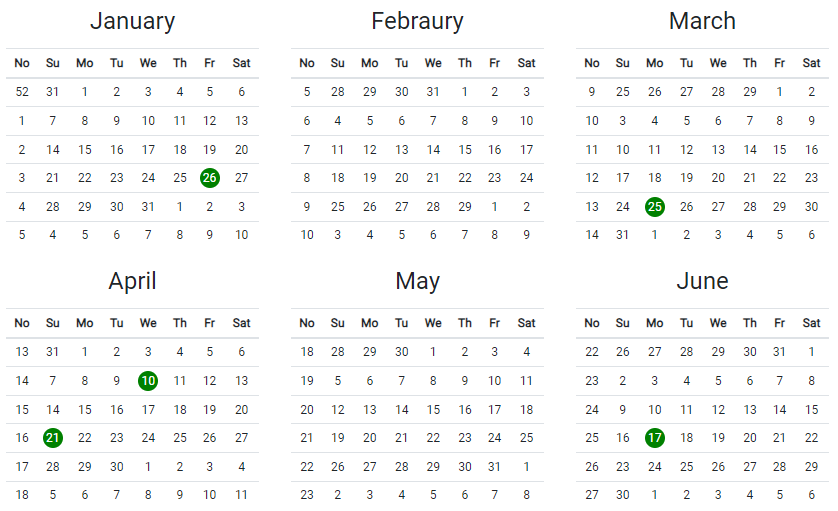The width and height of the screenshot is (838, 511).
Task: Click the No column header in March
Action: pyautogui.click(x=592, y=63)
